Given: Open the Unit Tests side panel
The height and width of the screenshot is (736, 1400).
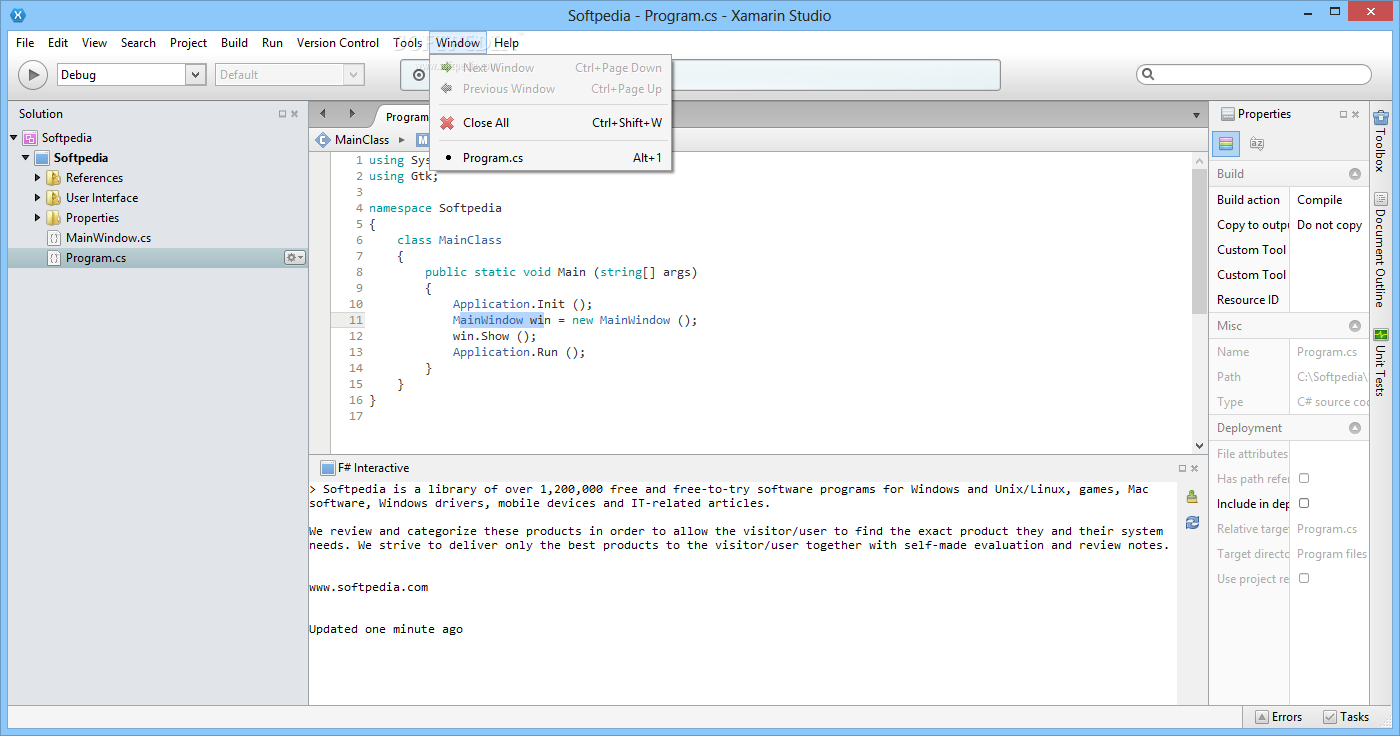Looking at the screenshot, I should [1381, 361].
